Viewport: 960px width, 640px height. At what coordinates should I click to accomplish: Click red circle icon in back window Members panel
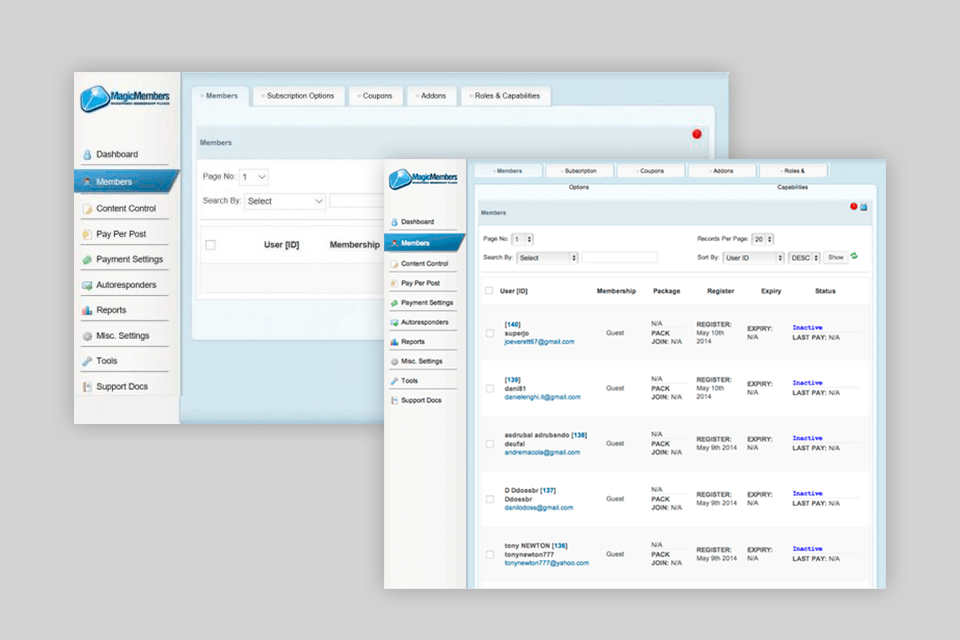(697, 134)
